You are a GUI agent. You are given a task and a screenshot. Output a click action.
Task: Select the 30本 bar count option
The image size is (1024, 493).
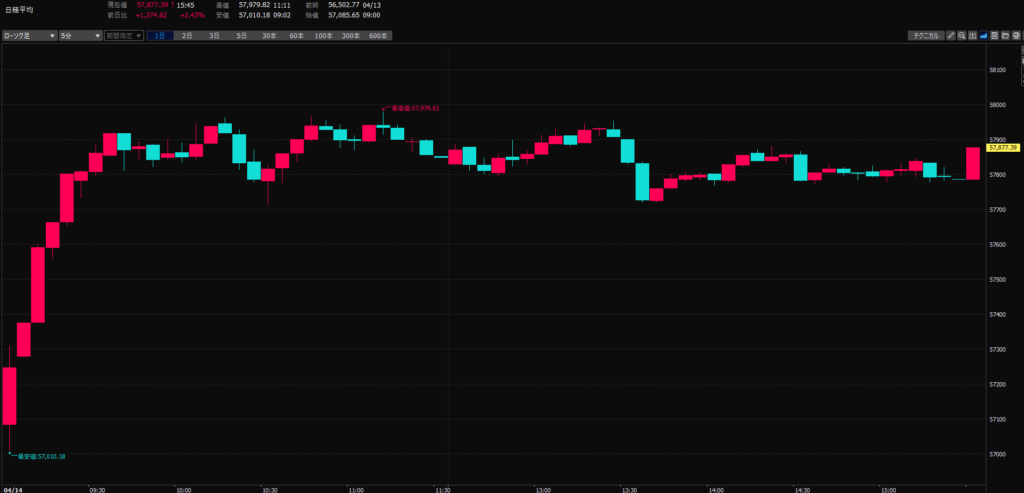pos(269,36)
